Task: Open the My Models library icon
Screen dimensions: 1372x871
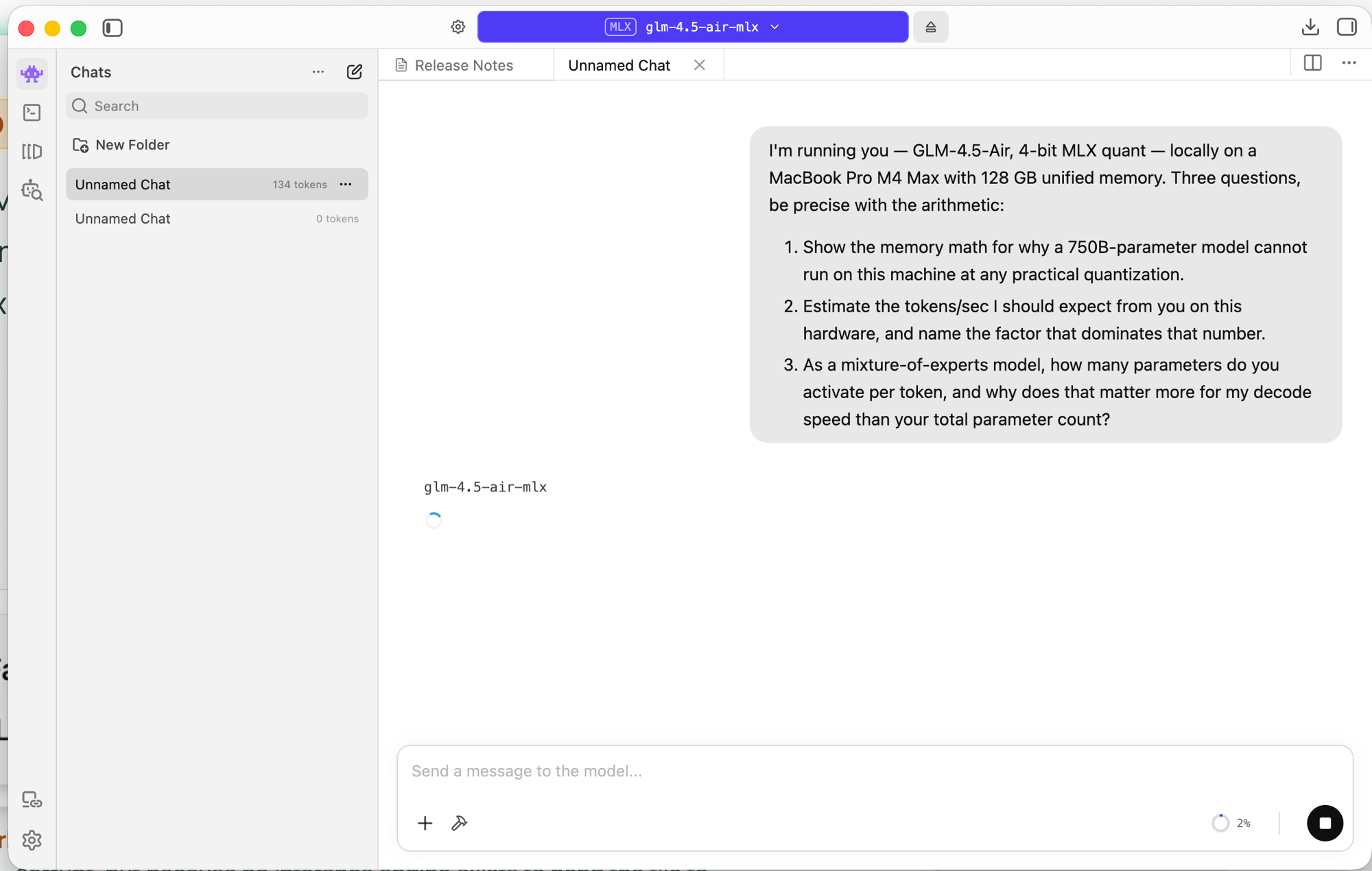Action: [x=32, y=151]
